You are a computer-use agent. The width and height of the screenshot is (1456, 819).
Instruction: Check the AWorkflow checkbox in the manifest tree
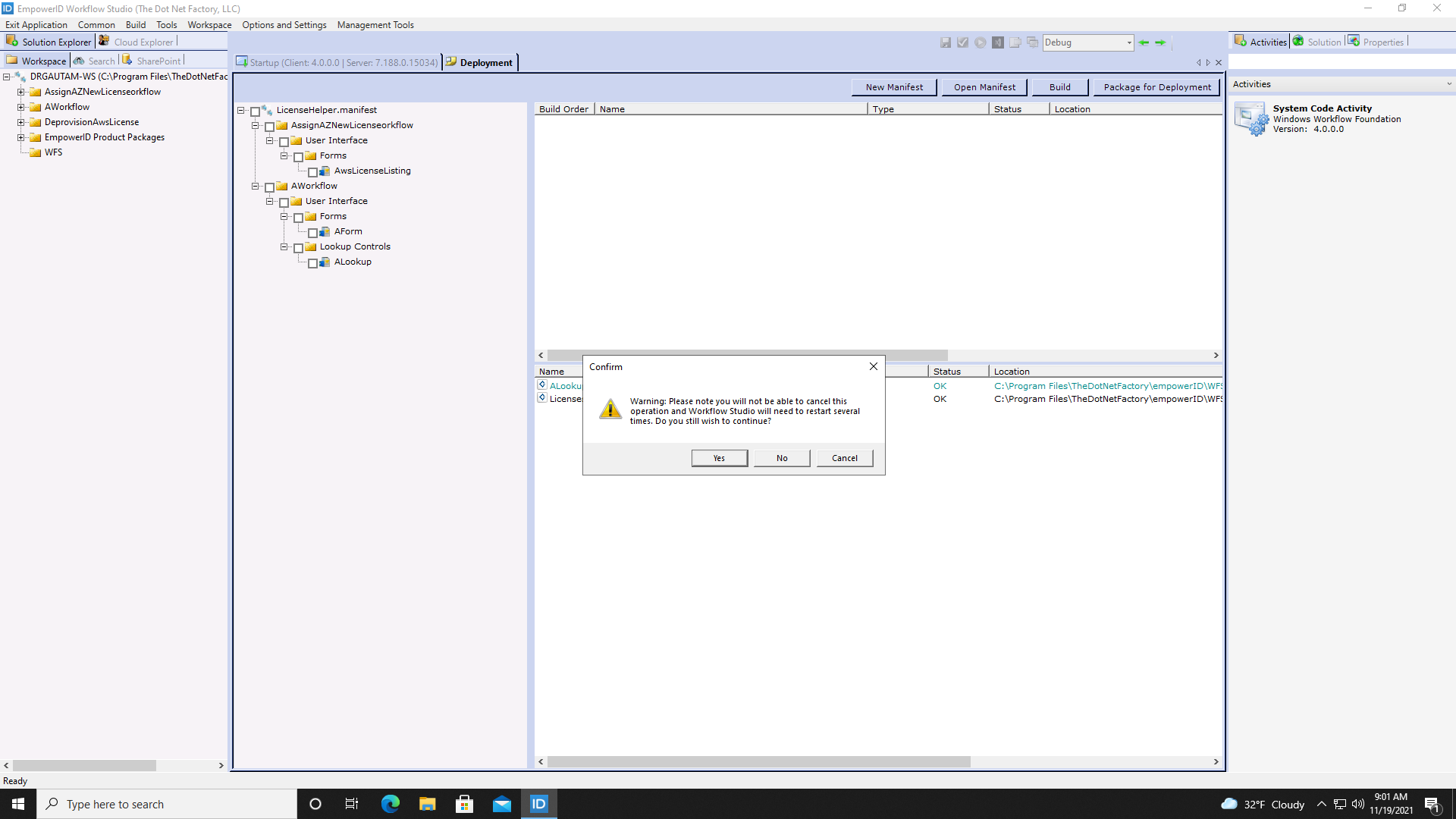(x=270, y=187)
